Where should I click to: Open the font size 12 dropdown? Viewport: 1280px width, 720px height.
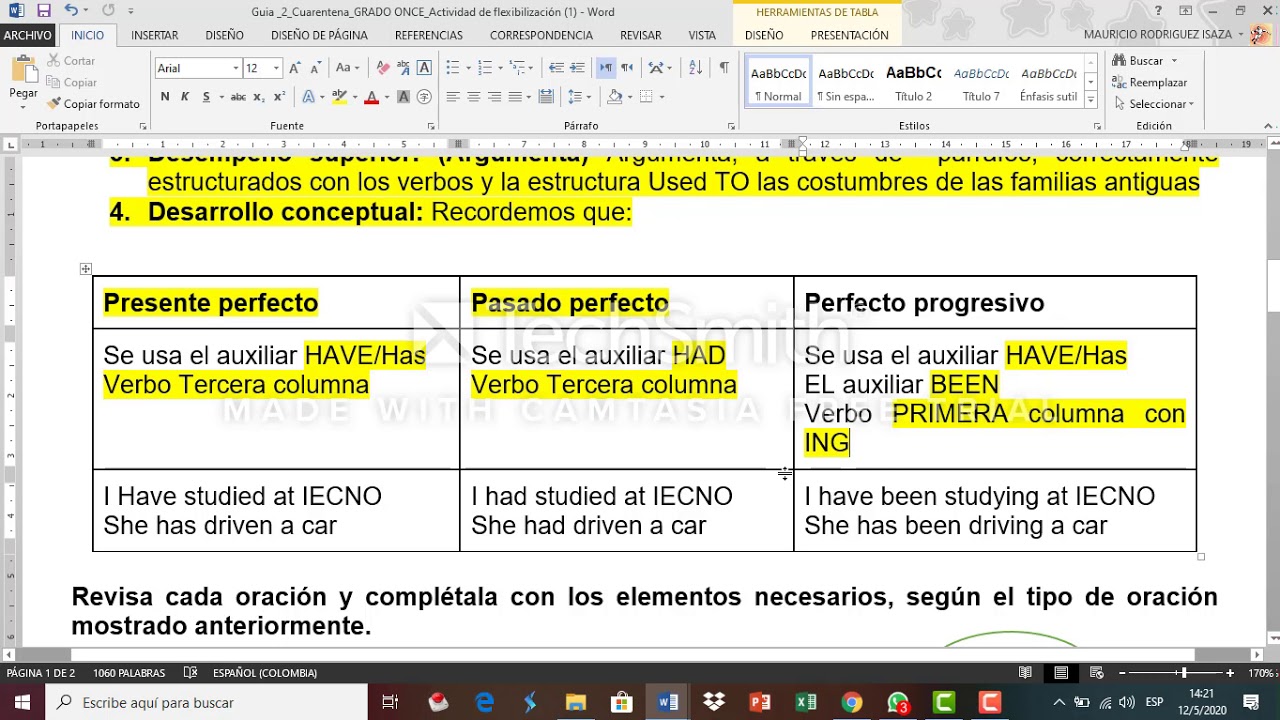[x=277, y=68]
